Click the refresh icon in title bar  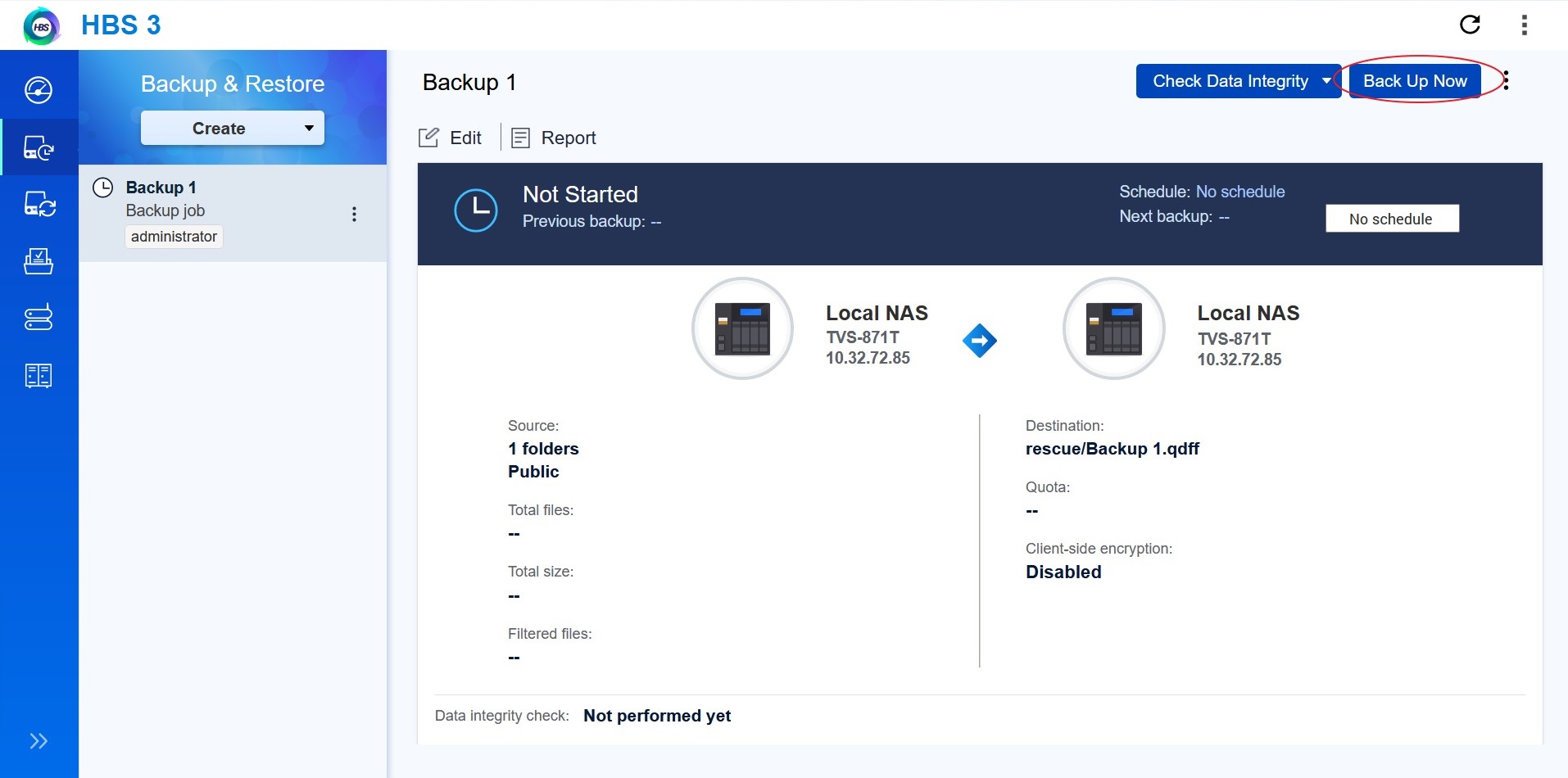click(1470, 25)
